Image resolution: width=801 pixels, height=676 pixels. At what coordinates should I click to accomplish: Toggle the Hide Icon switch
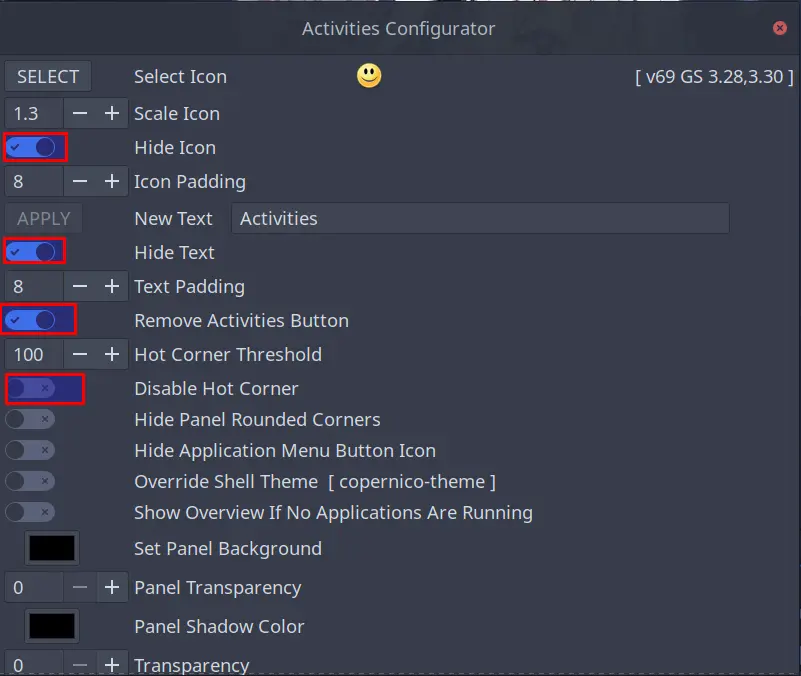[x=30, y=148]
